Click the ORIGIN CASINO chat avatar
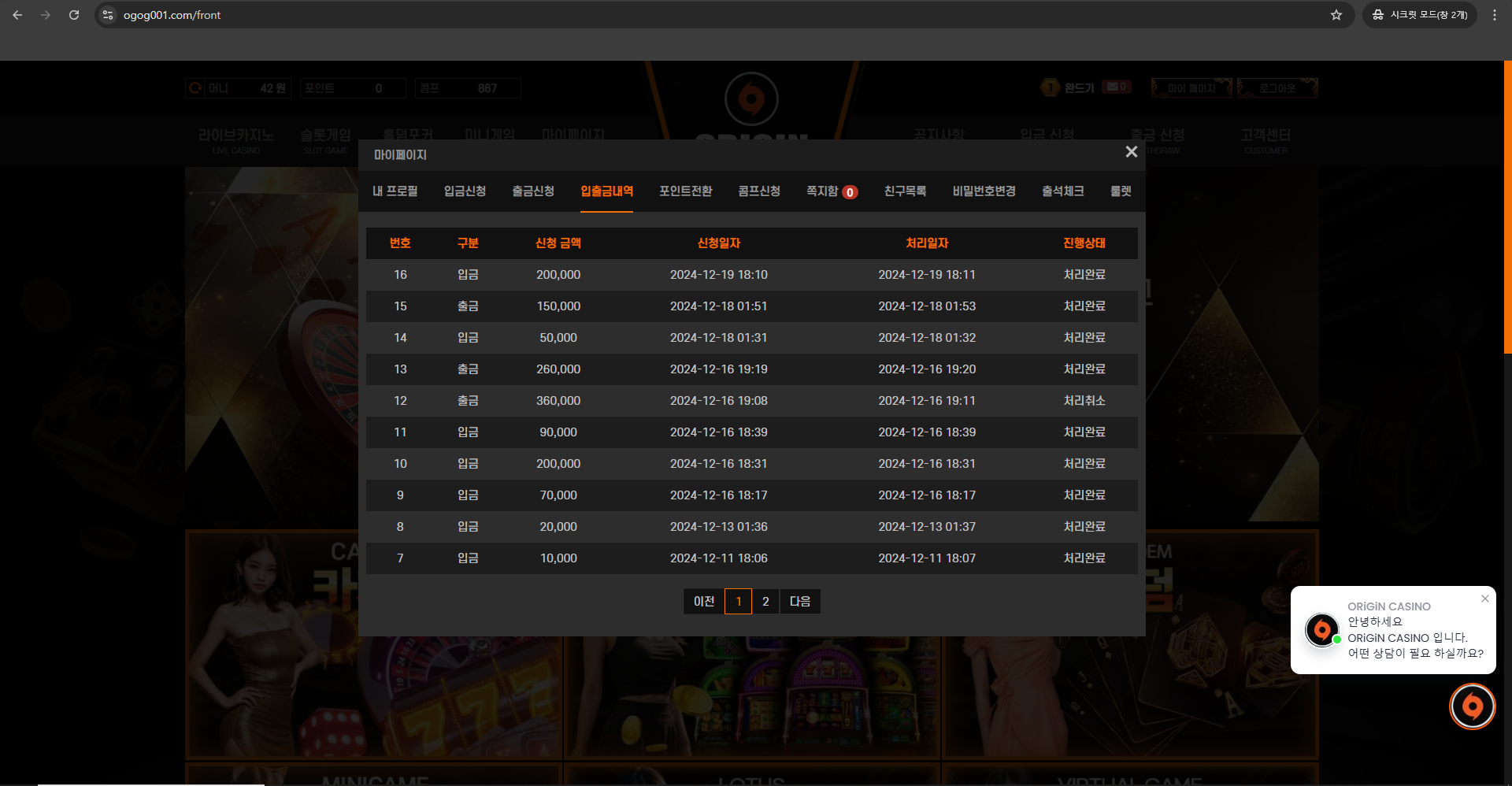This screenshot has width=1512, height=786. click(x=1322, y=630)
